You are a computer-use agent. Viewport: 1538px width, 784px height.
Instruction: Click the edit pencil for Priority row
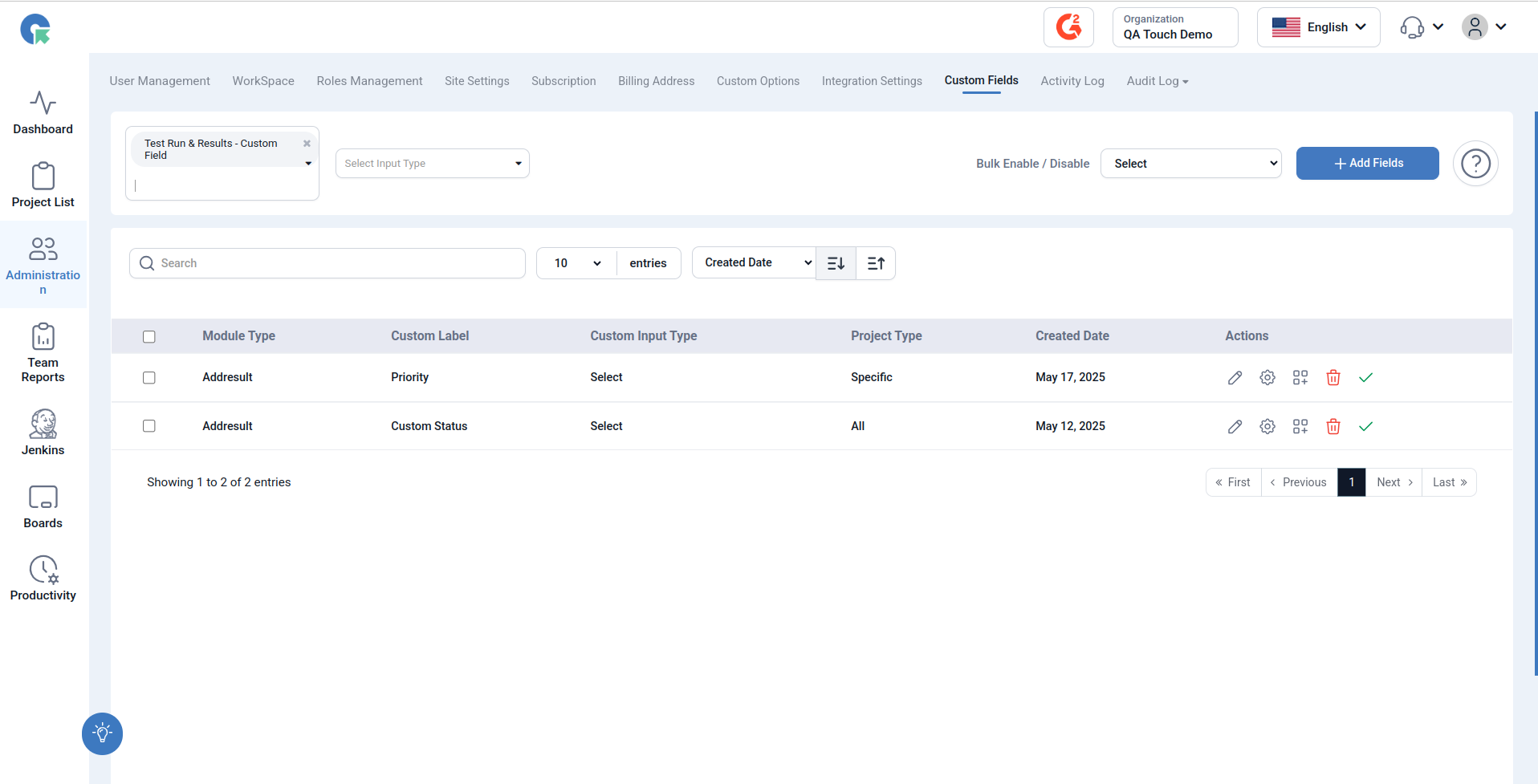tap(1235, 378)
